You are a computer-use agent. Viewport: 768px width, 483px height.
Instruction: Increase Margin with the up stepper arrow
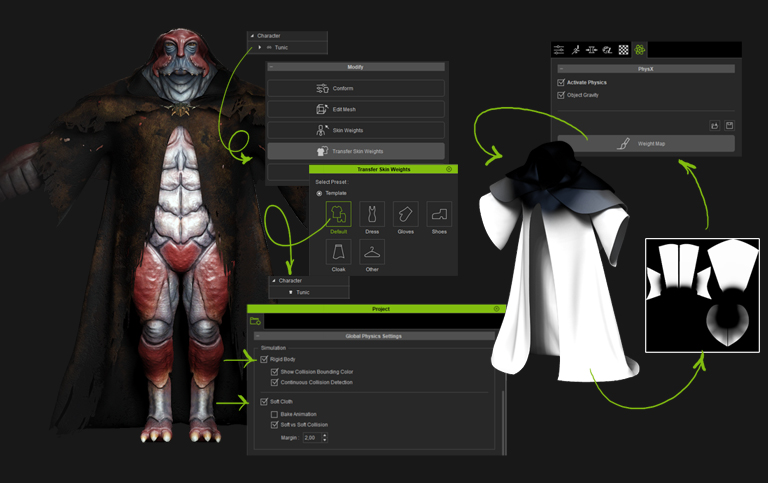pos(325,435)
